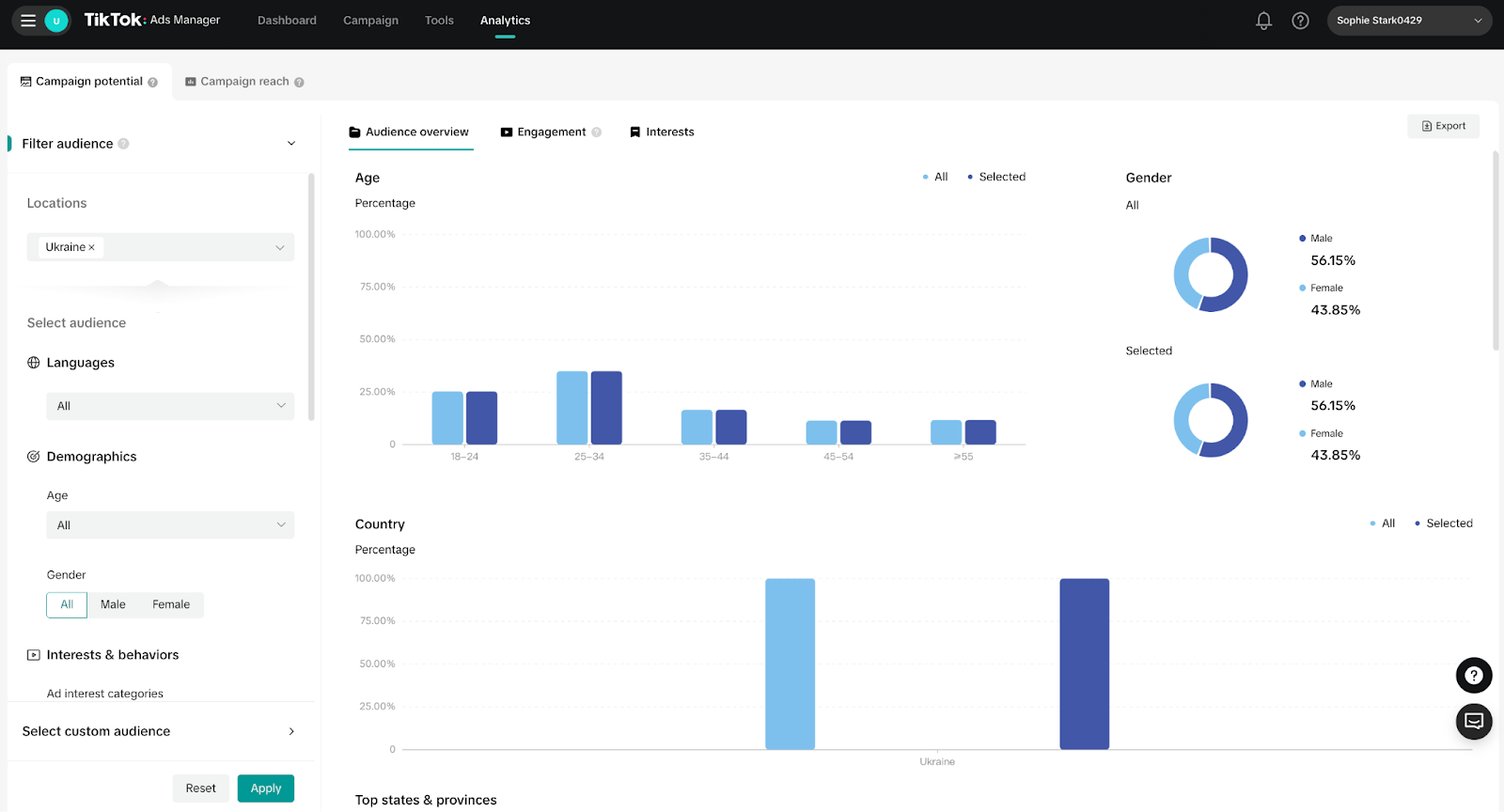The image size is (1504, 812).
Task: Toggle the Selected series in Age legend
Action: (x=996, y=177)
